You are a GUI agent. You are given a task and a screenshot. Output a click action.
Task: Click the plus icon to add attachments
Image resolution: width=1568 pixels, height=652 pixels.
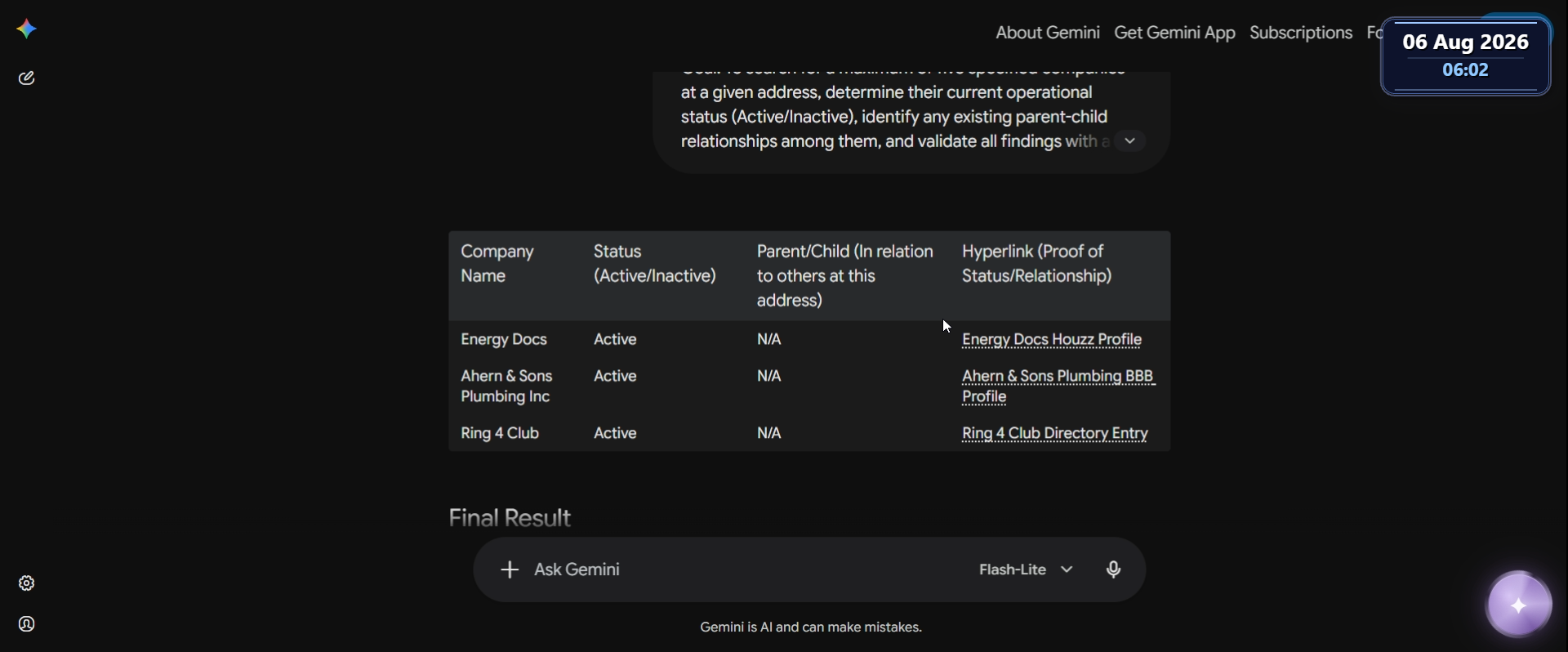coord(510,569)
